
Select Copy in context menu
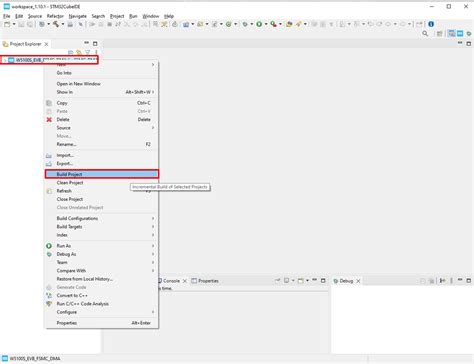[102, 103]
